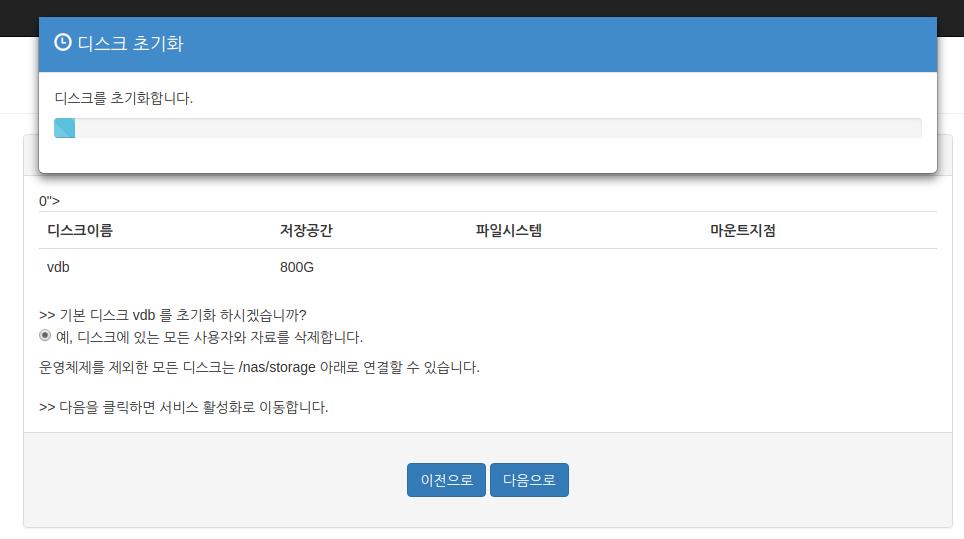964x539 pixels.
Task: Click the 다음으로 button
Action: click(529, 480)
